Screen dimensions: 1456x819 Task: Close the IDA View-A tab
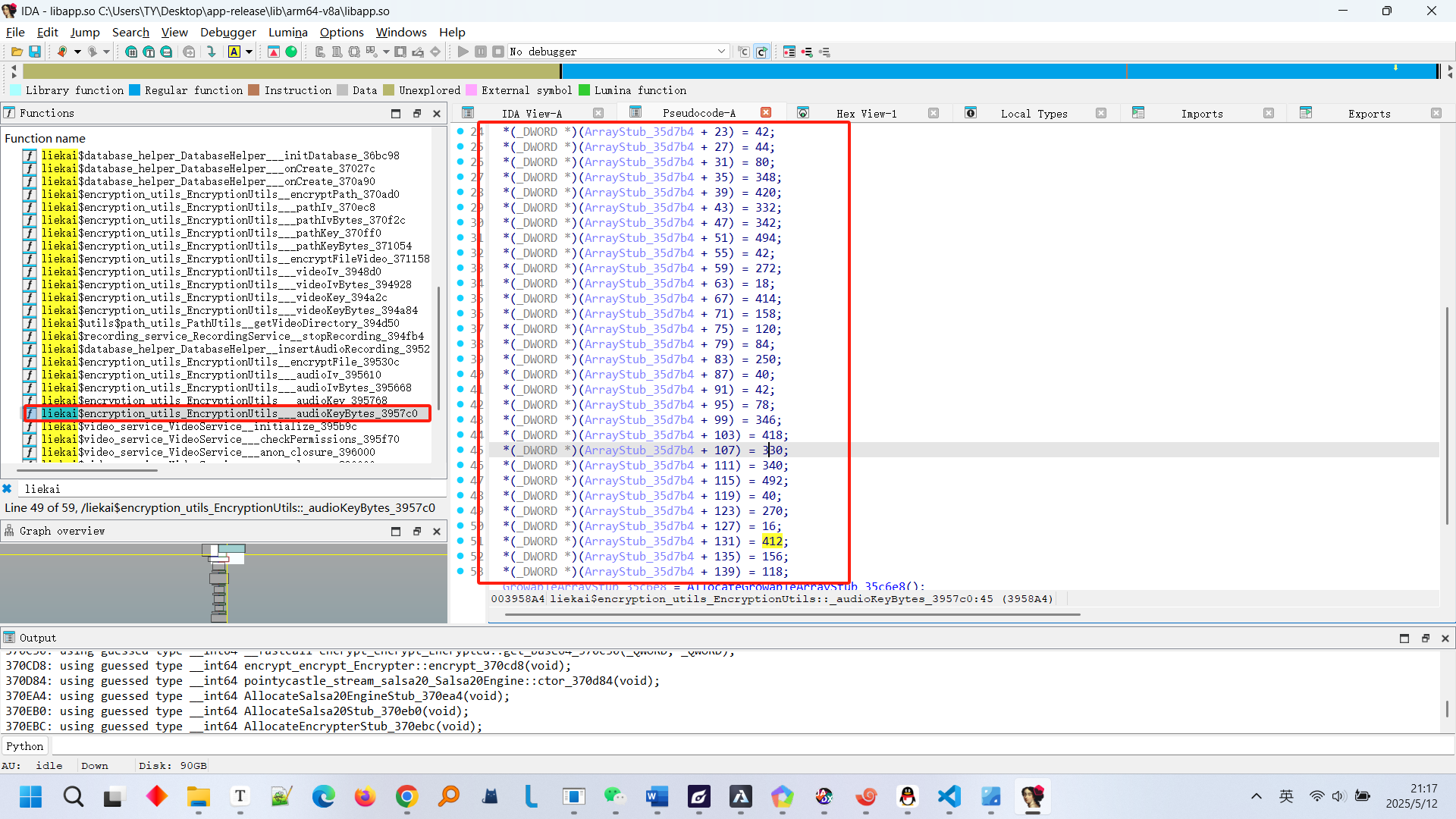click(598, 113)
